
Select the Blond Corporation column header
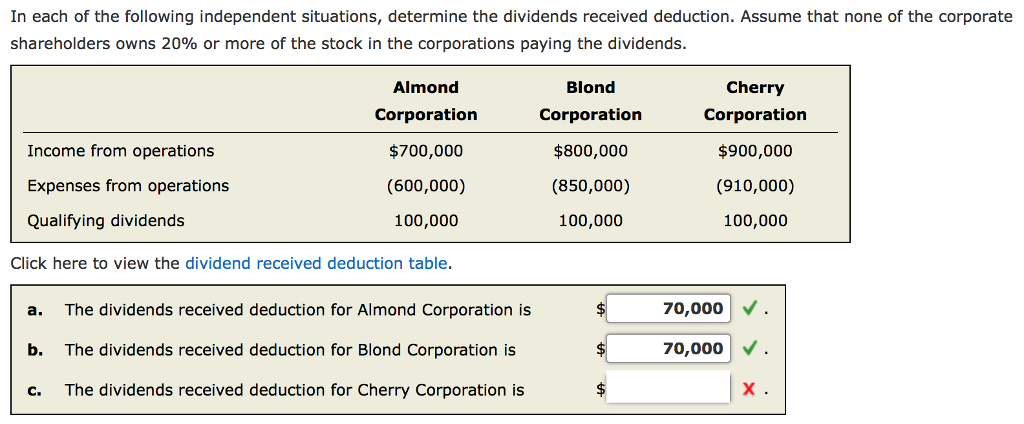[x=590, y=101]
